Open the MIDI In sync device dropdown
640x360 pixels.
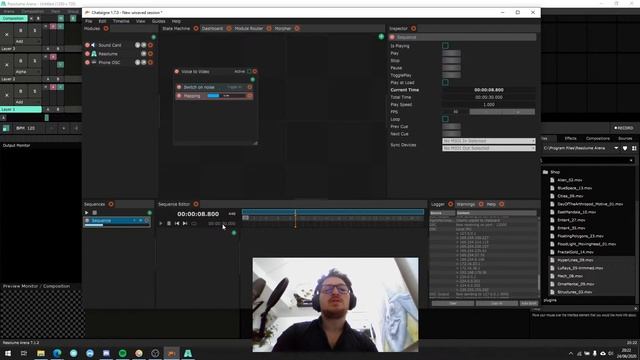point(489,141)
